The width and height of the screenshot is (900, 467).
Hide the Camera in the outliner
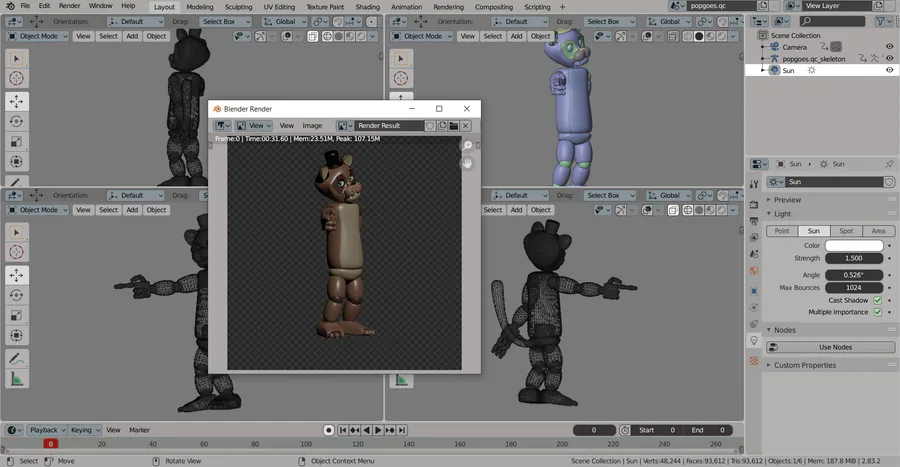coord(889,47)
